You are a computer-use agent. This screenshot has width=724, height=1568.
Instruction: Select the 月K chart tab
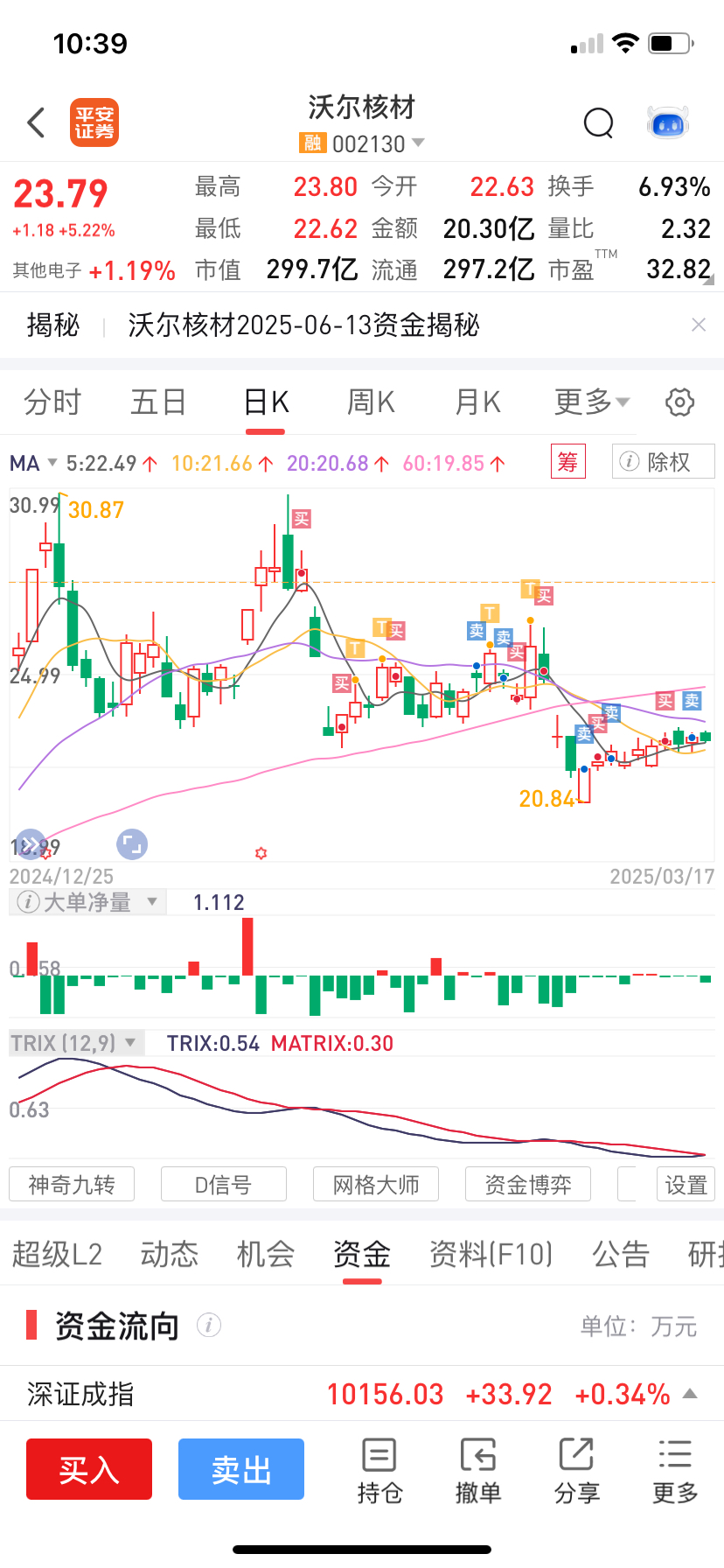click(x=477, y=402)
